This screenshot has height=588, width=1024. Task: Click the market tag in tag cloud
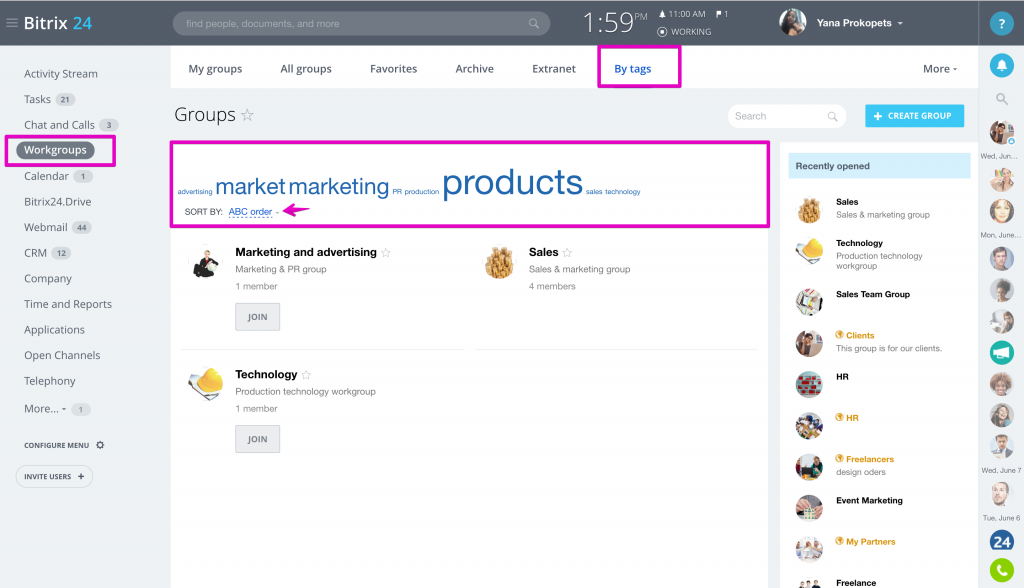click(x=250, y=187)
